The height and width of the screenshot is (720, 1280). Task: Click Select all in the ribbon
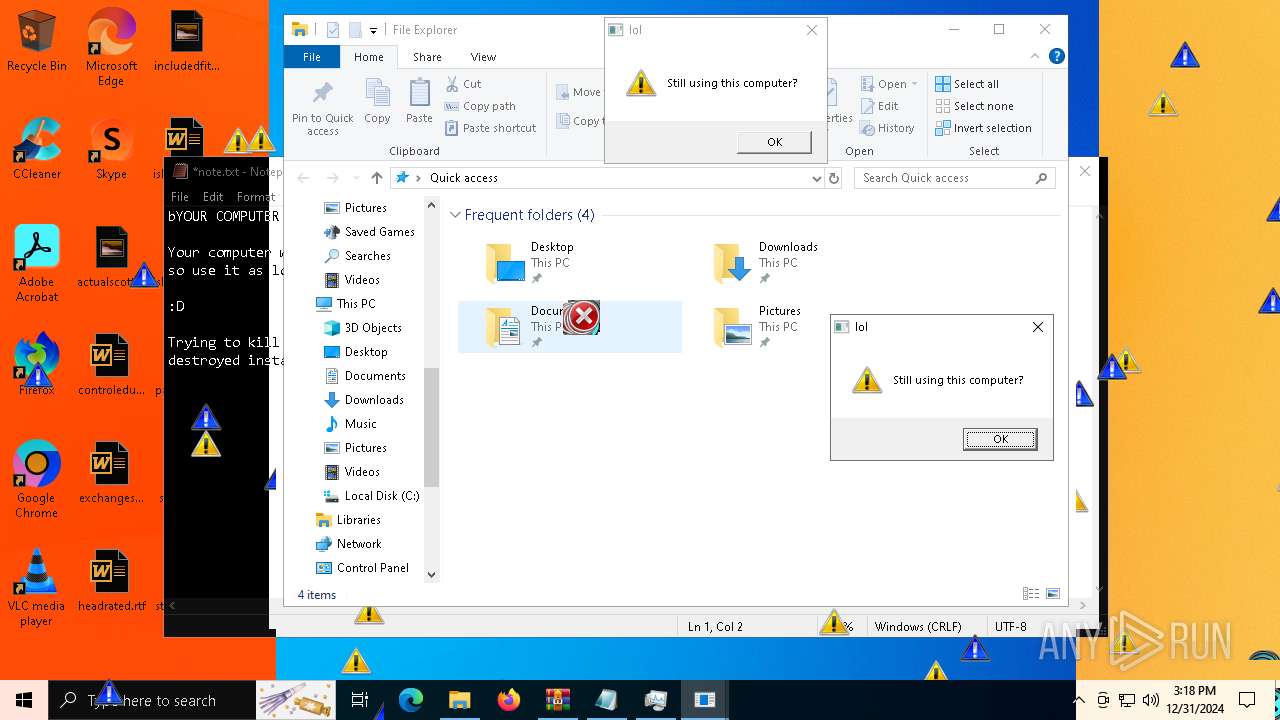click(967, 84)
